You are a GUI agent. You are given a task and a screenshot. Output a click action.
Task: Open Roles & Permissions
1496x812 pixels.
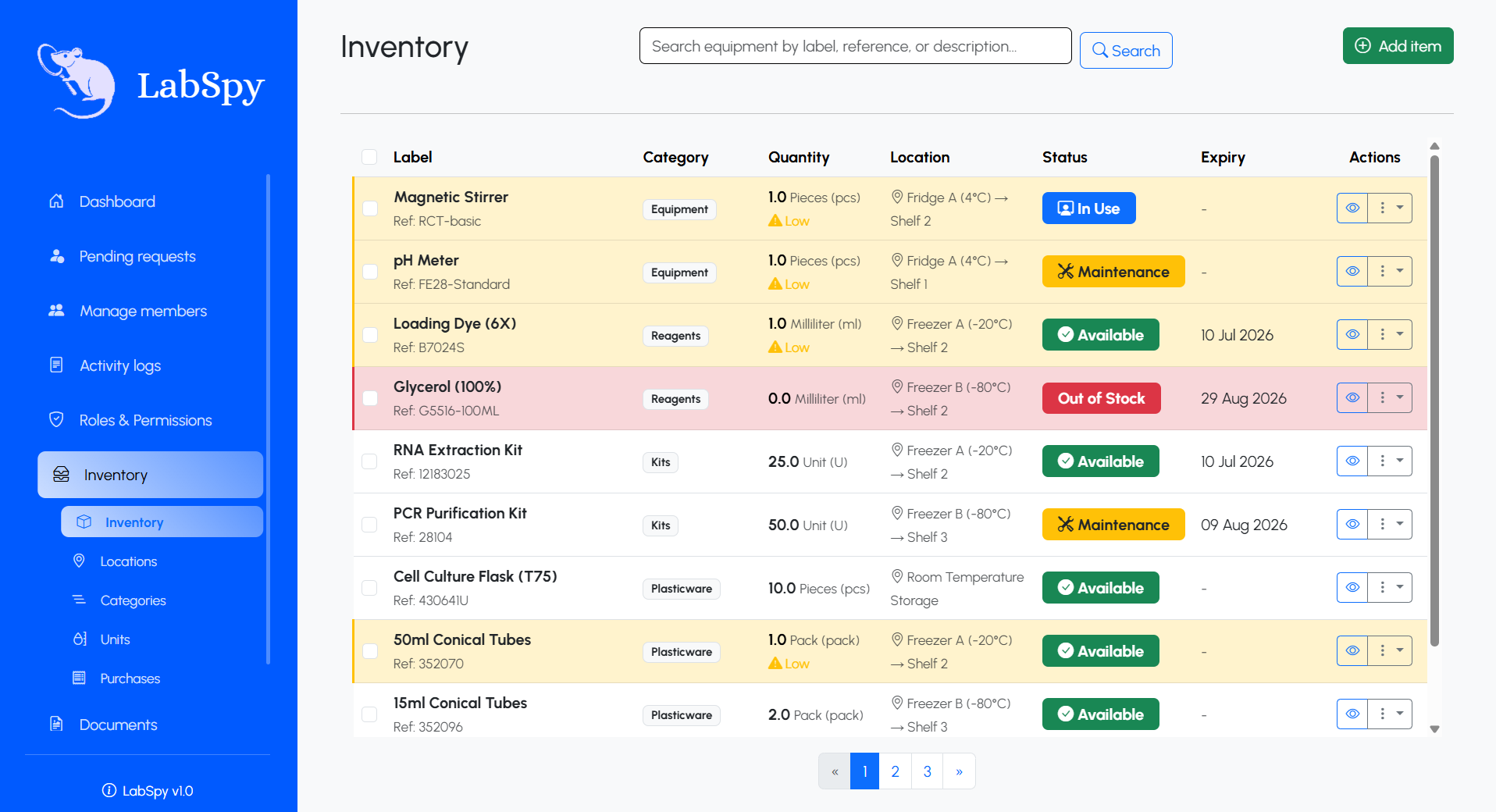tap(145, 420)
